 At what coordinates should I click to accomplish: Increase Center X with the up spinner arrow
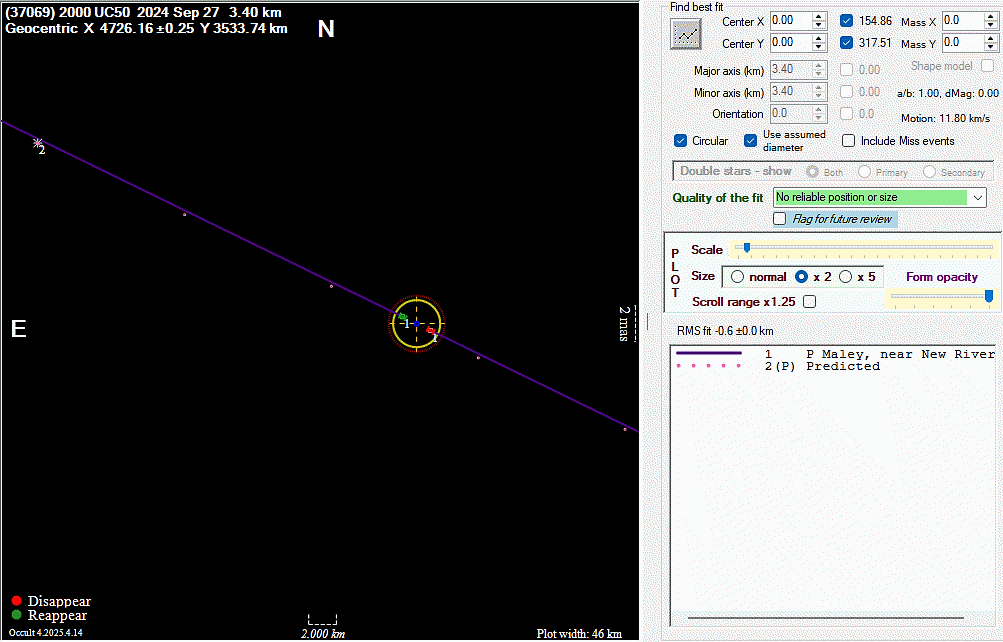(819, 16)
